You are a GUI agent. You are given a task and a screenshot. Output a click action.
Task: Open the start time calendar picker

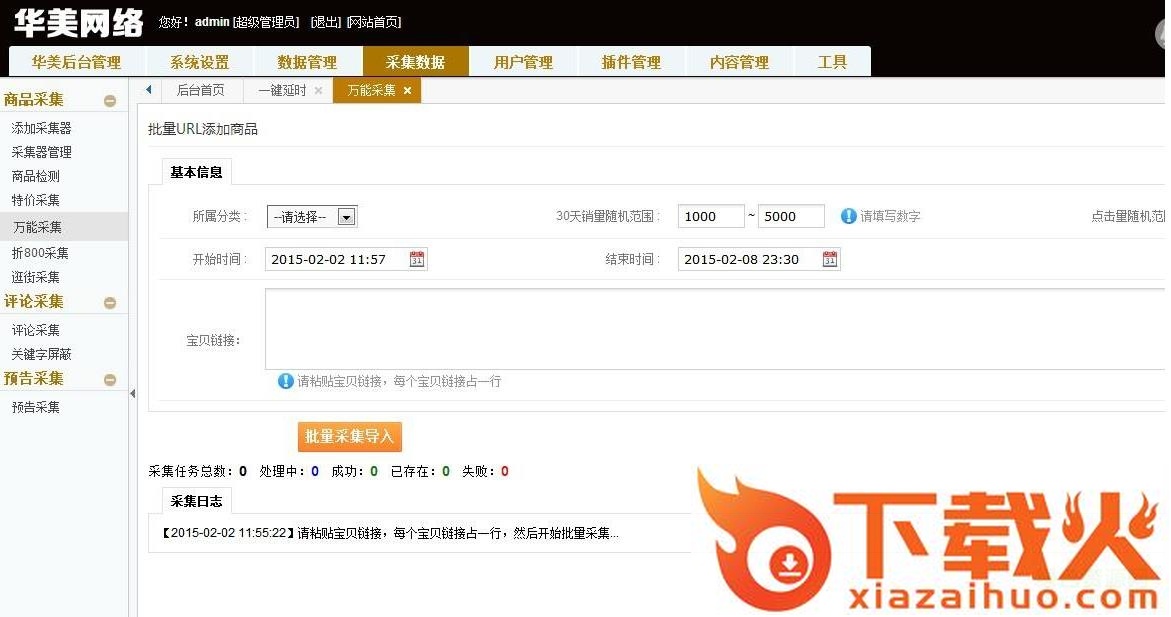[x=417, y=259]
